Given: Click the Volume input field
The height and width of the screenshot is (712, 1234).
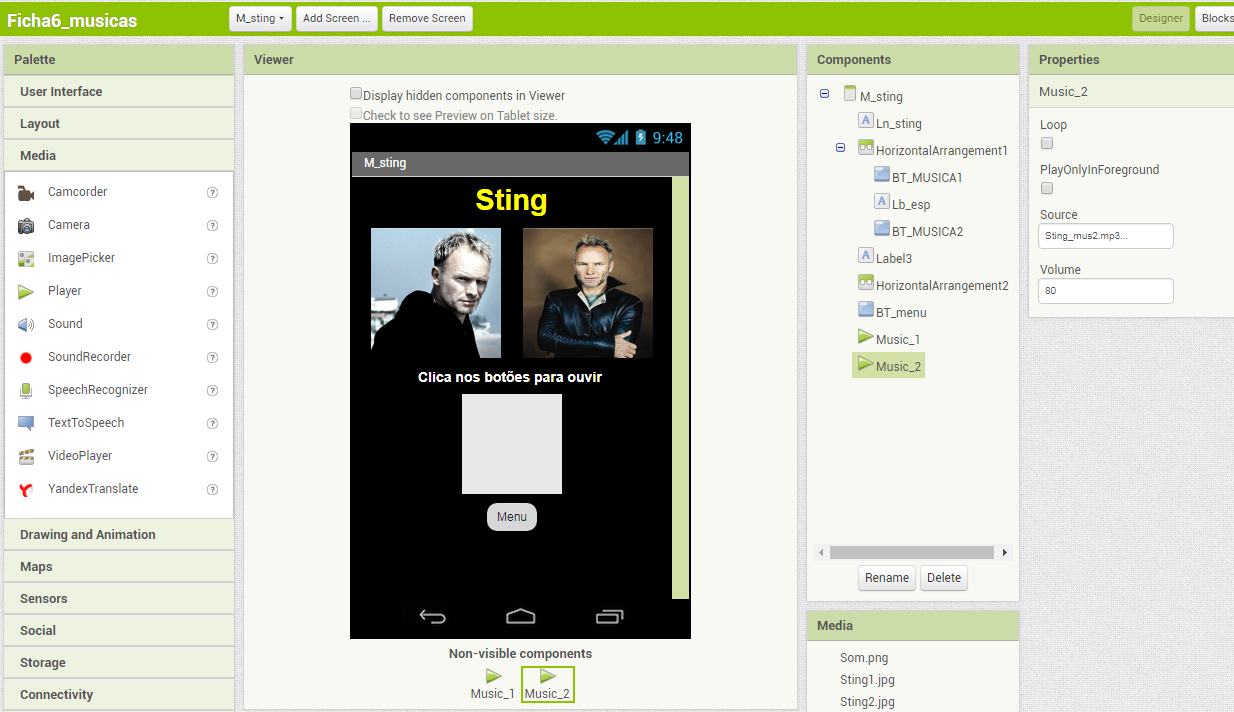Looking at the screenshot, I should pyautogui.click(x=1106, y=291).
